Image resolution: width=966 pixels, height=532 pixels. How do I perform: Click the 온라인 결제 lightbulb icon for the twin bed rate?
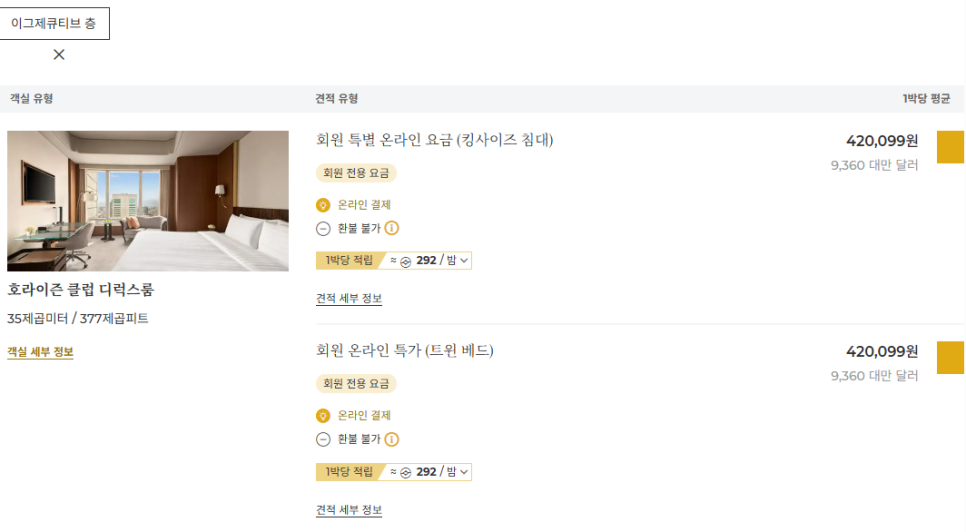[x=323, y=416]
